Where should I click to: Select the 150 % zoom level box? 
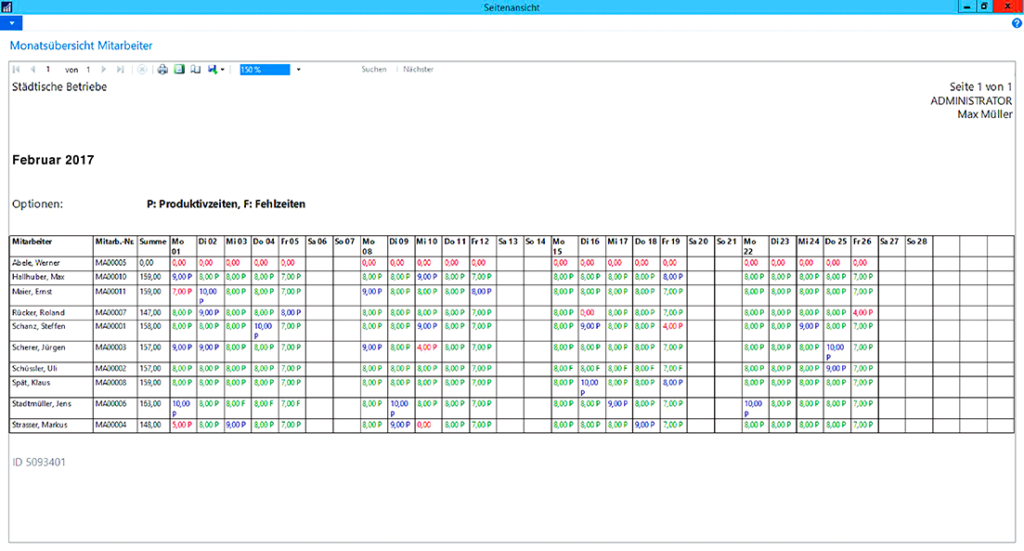pos(264,70)
